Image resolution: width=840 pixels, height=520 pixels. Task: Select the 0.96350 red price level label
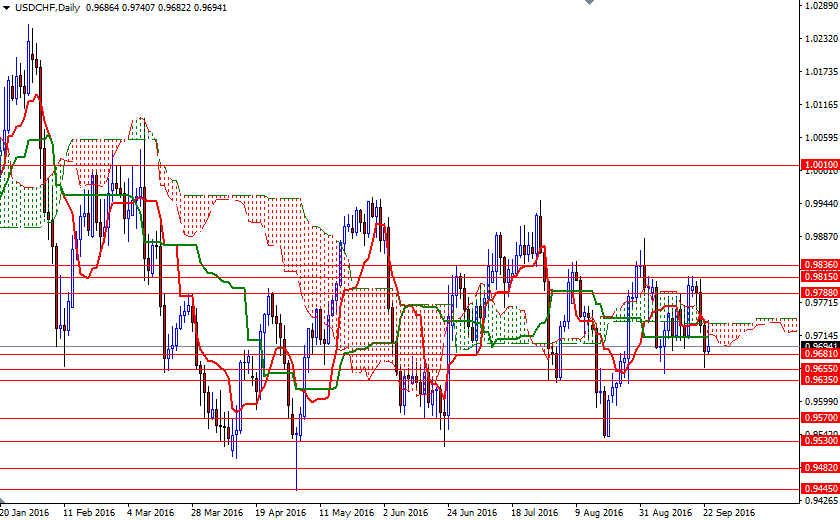(x=820, y=380)
